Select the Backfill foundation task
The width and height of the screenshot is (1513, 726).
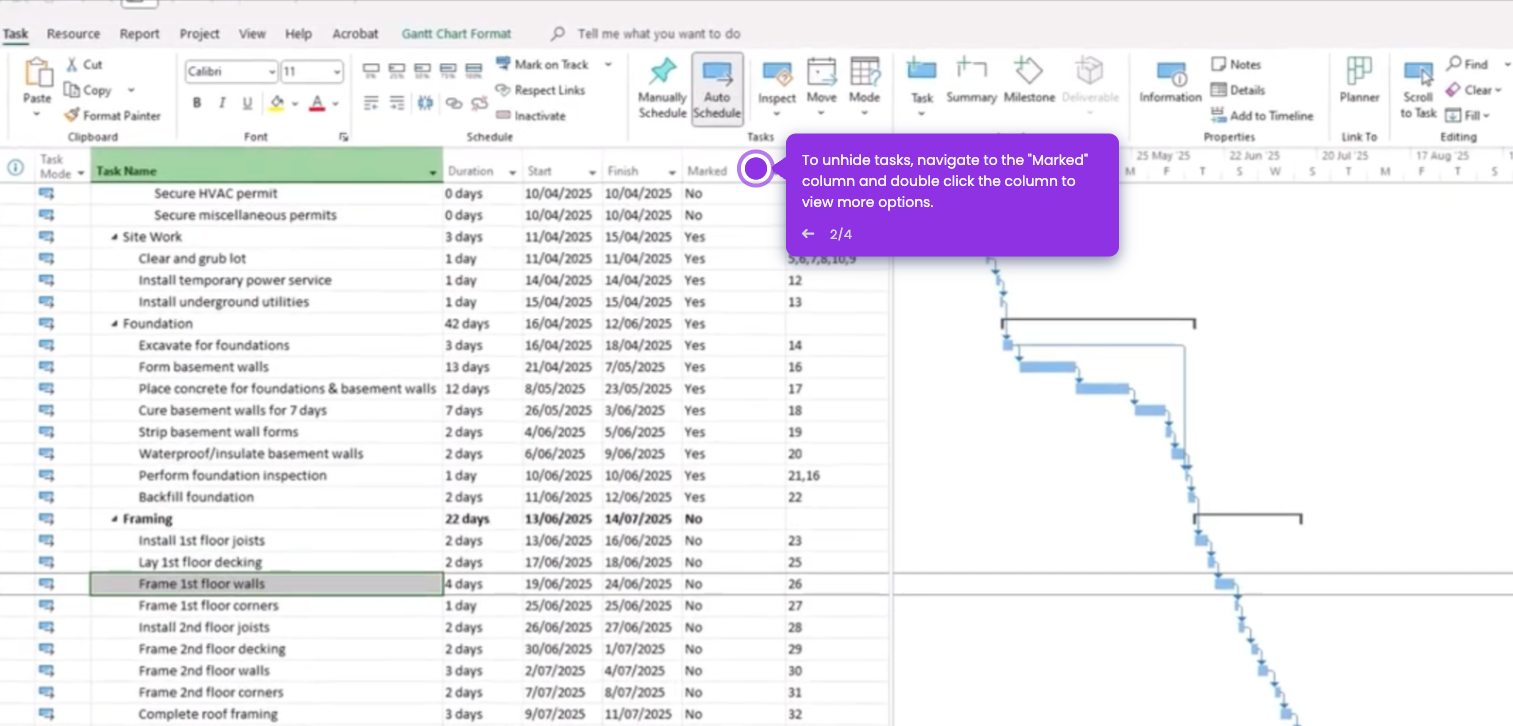[196, 497]
